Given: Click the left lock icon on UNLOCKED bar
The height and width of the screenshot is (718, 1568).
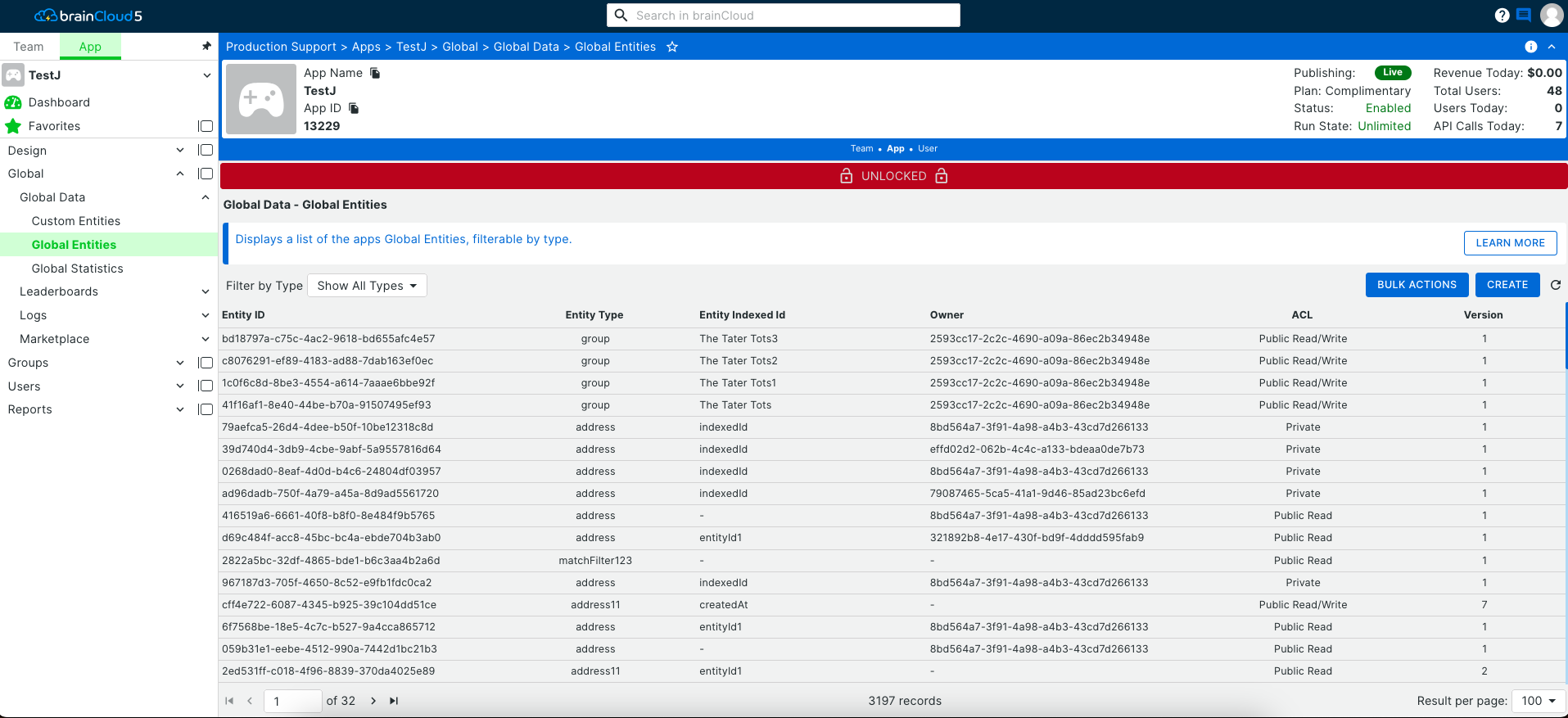Looking at the screenshot, I should (847, 176).
